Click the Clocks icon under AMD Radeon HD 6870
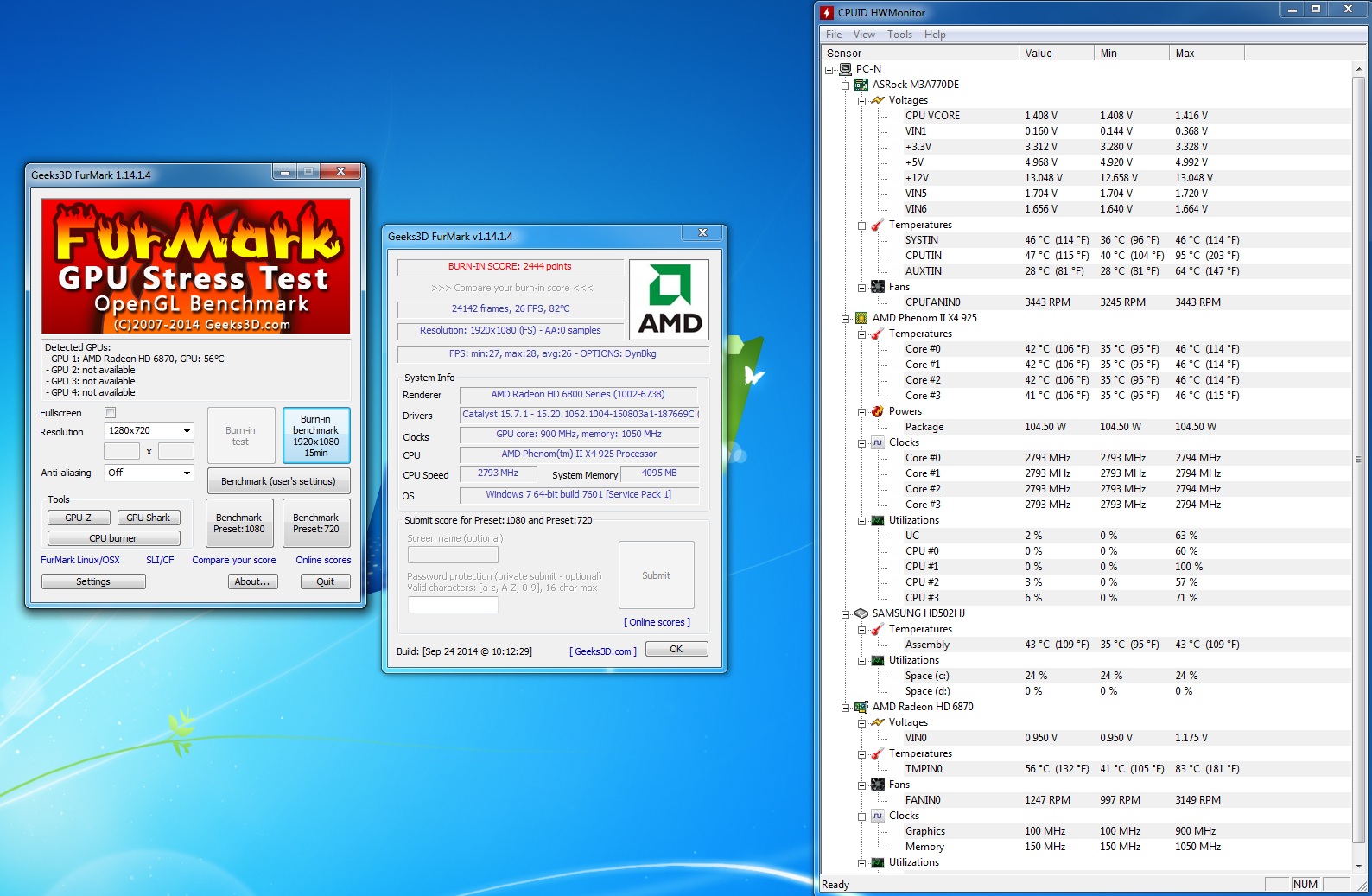 click(x=878, y=816)
